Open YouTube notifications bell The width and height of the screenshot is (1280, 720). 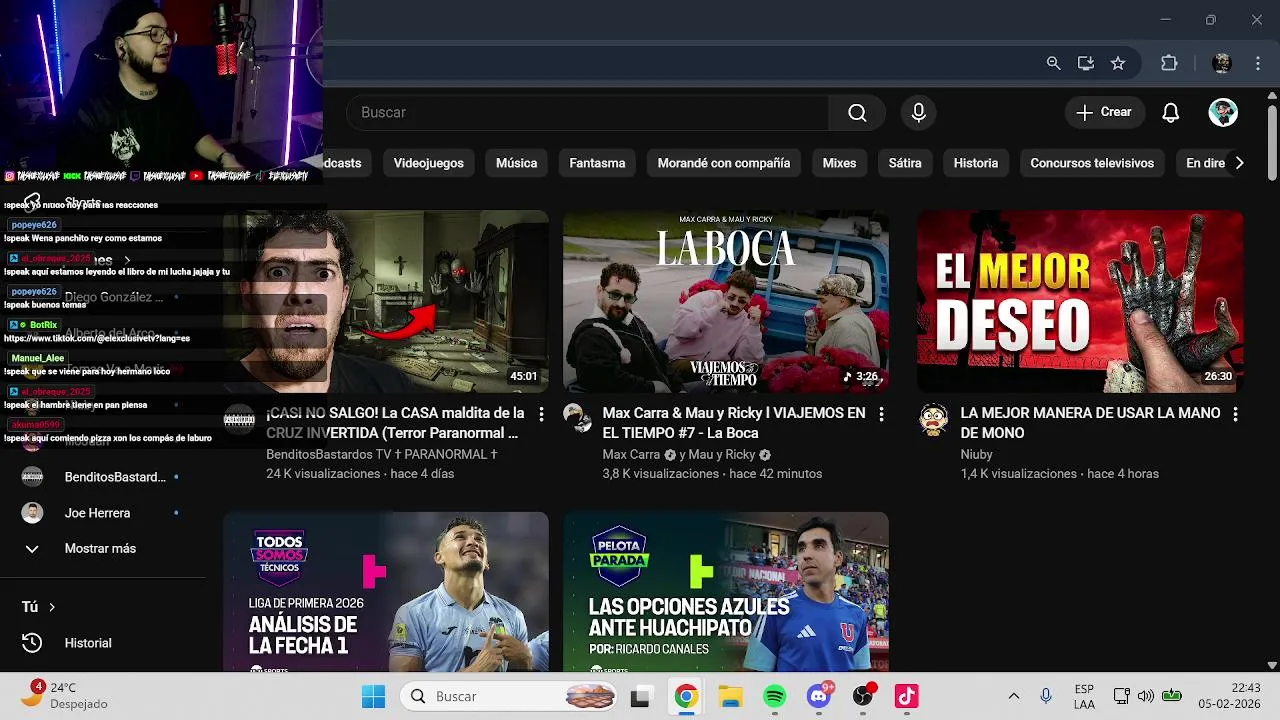tap(1171, 113)
